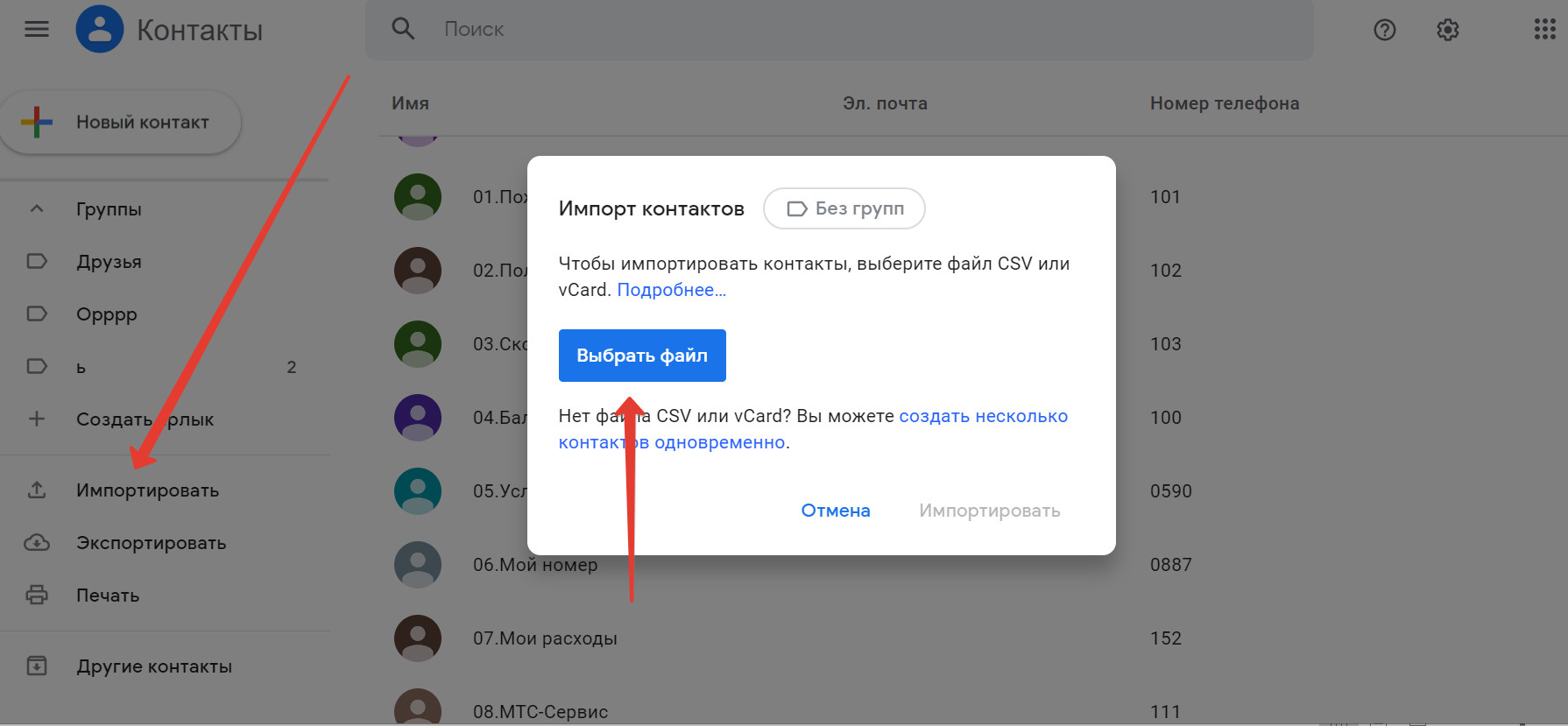Screen dimensions: 1568x726
Task: Open the main hamburger menu
Action: click(37, 30)
